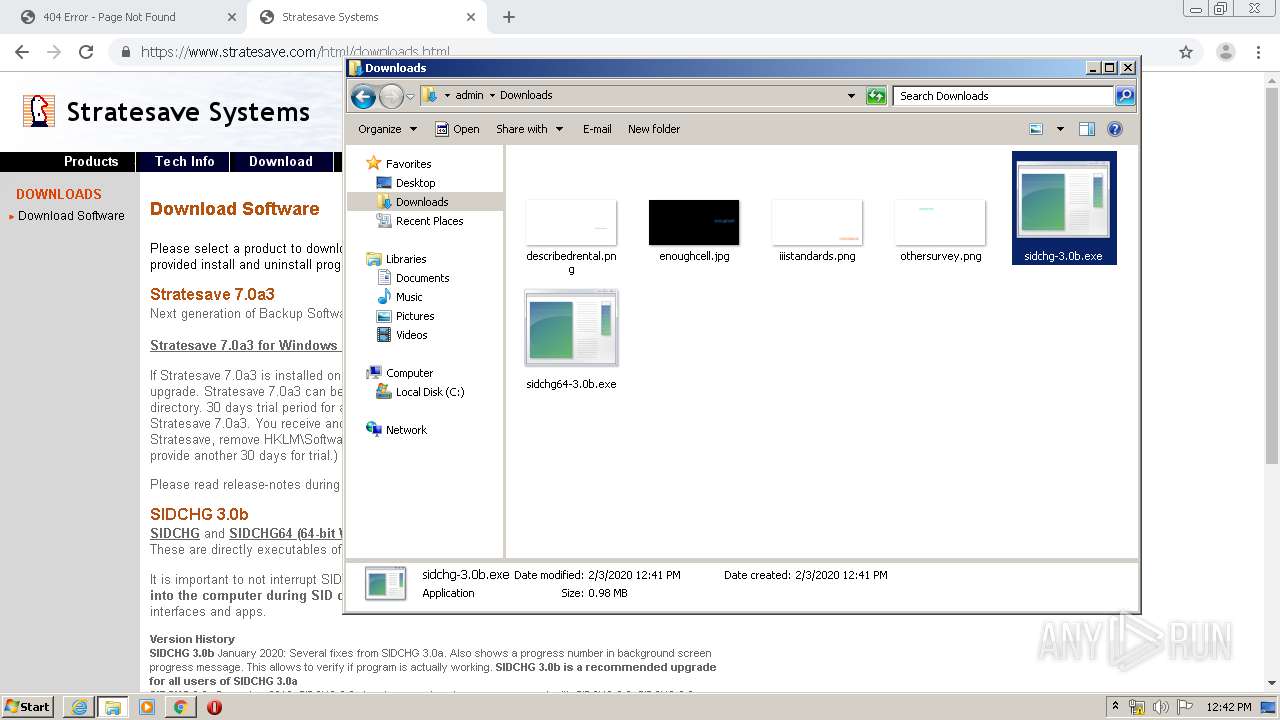Open the Chrome three-dot menu

point(1260,52)
